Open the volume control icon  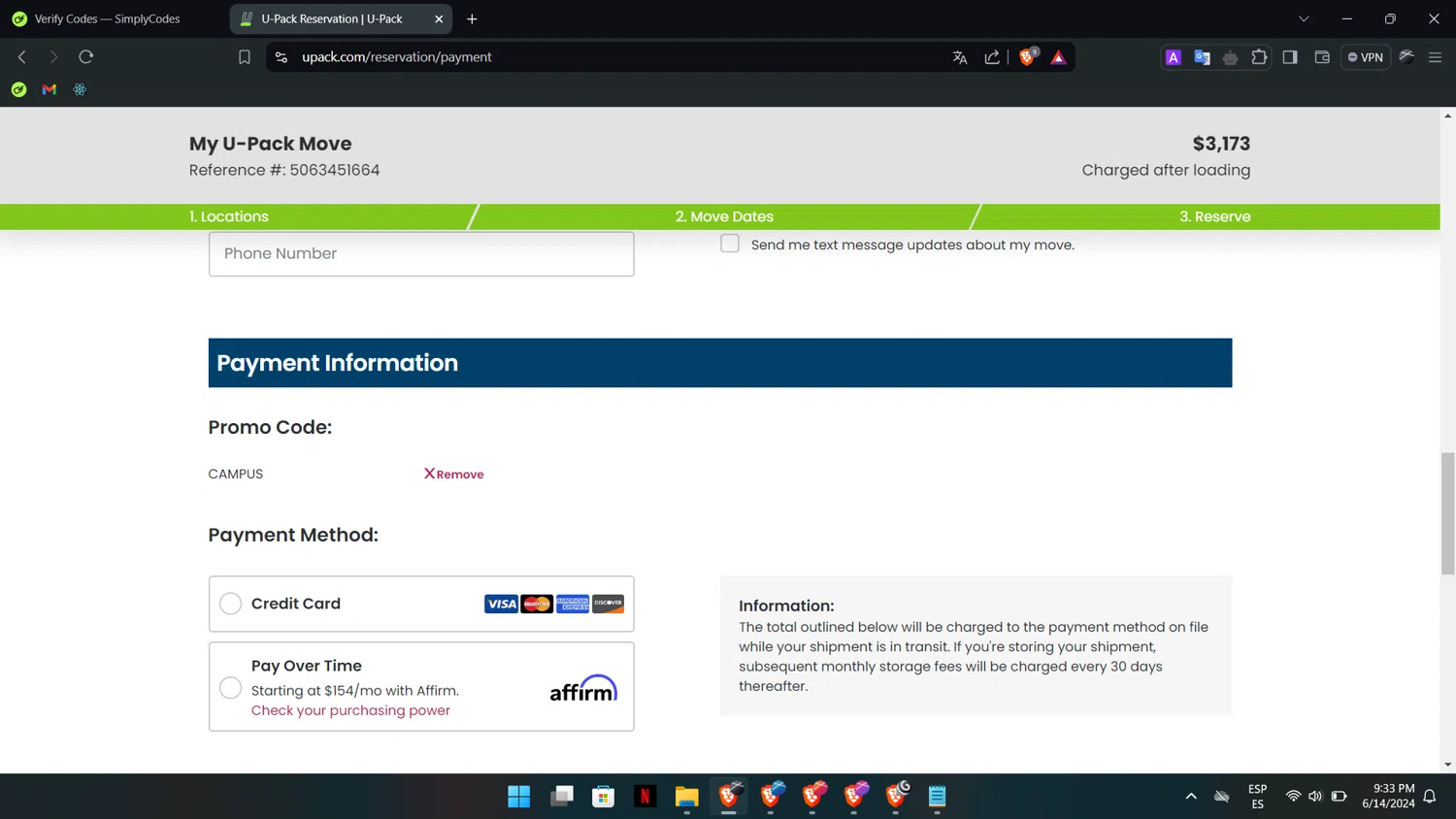coord(1315,797)
